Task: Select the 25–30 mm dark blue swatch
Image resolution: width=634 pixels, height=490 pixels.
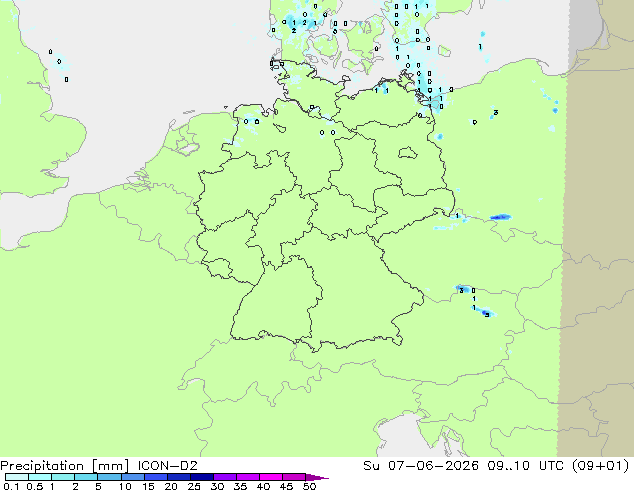Action: tap(201, 477)
